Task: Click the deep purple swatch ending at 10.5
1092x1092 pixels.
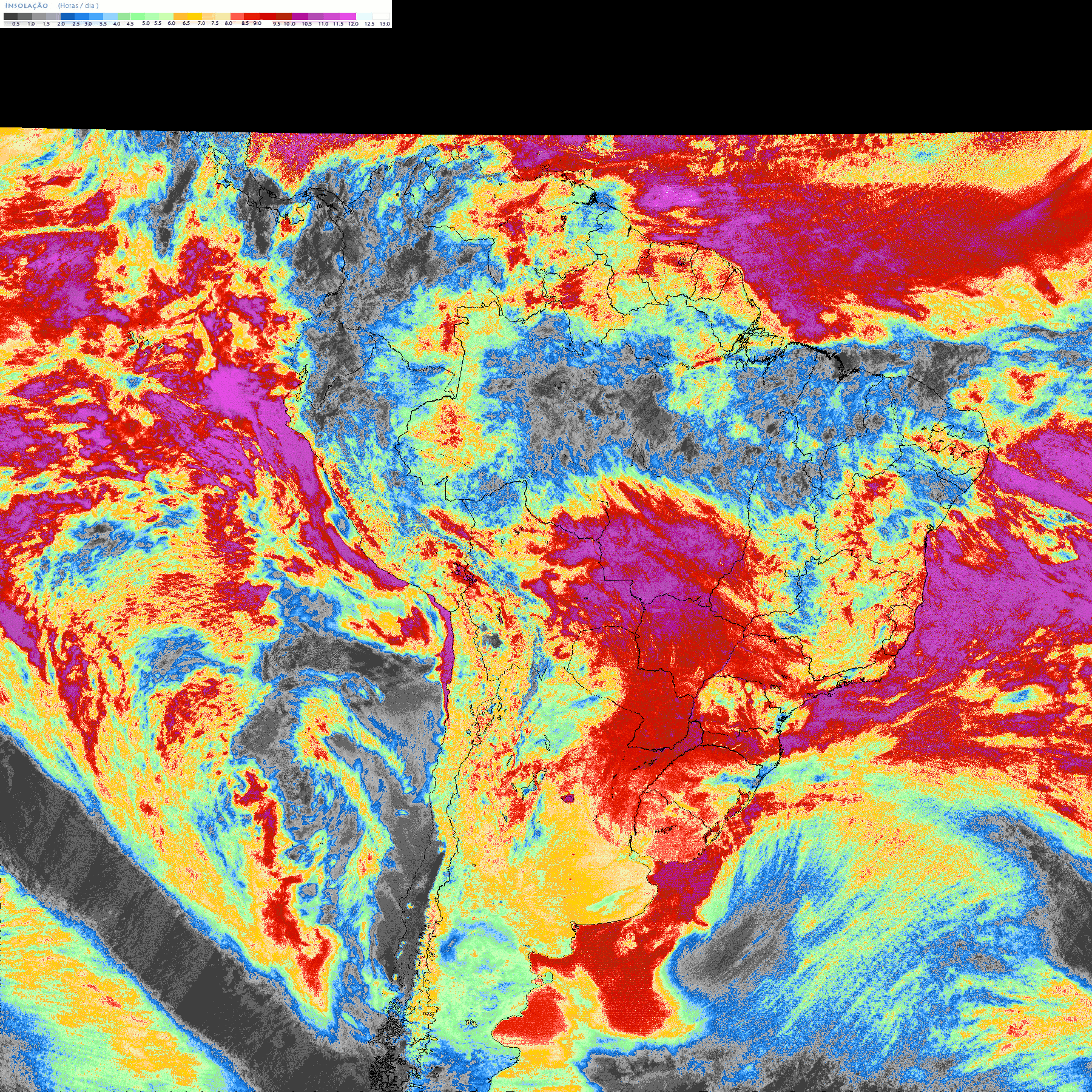Action: (300, 16)
